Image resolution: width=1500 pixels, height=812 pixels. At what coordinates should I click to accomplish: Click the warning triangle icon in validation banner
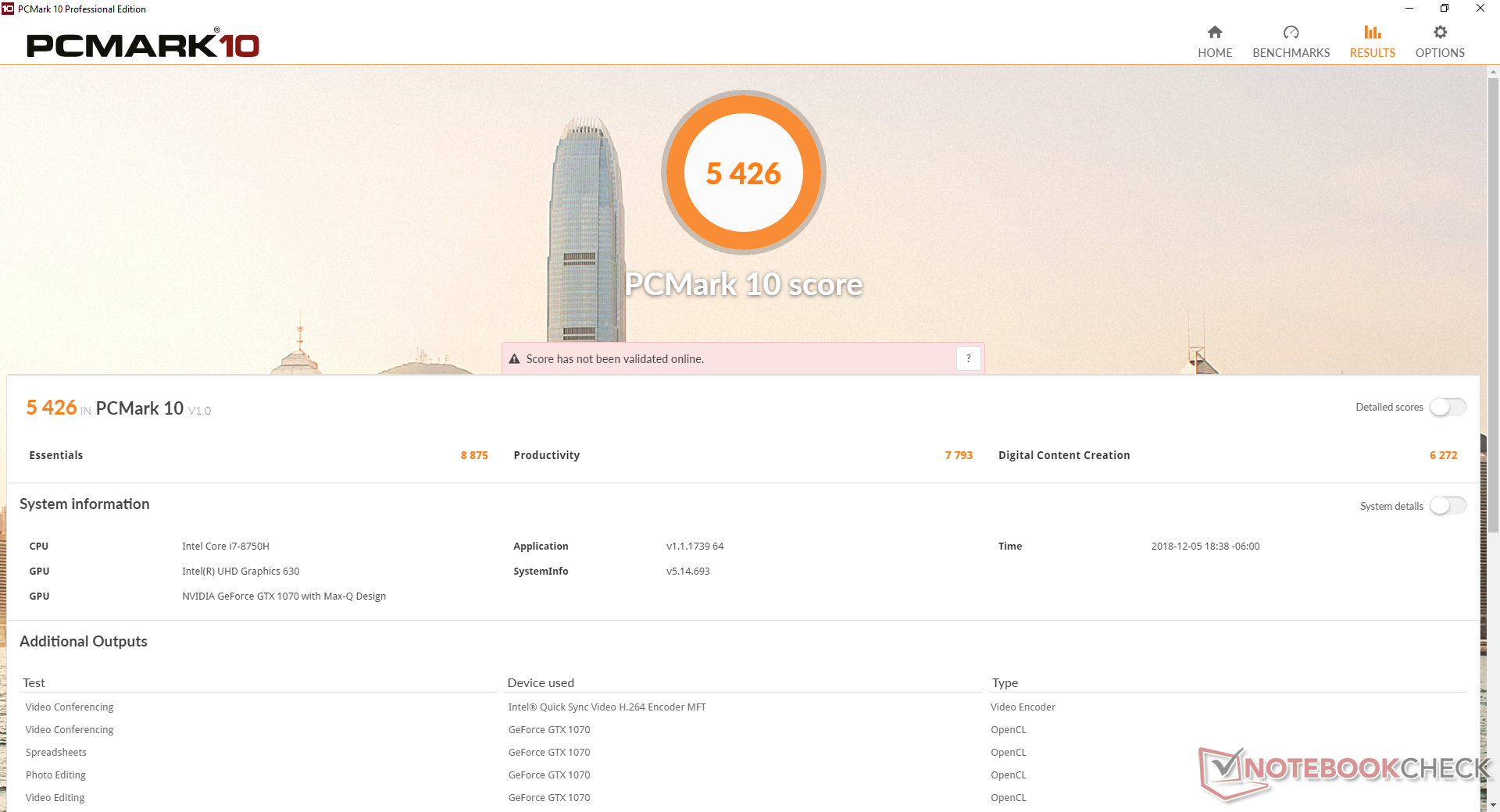coord(514,359)
